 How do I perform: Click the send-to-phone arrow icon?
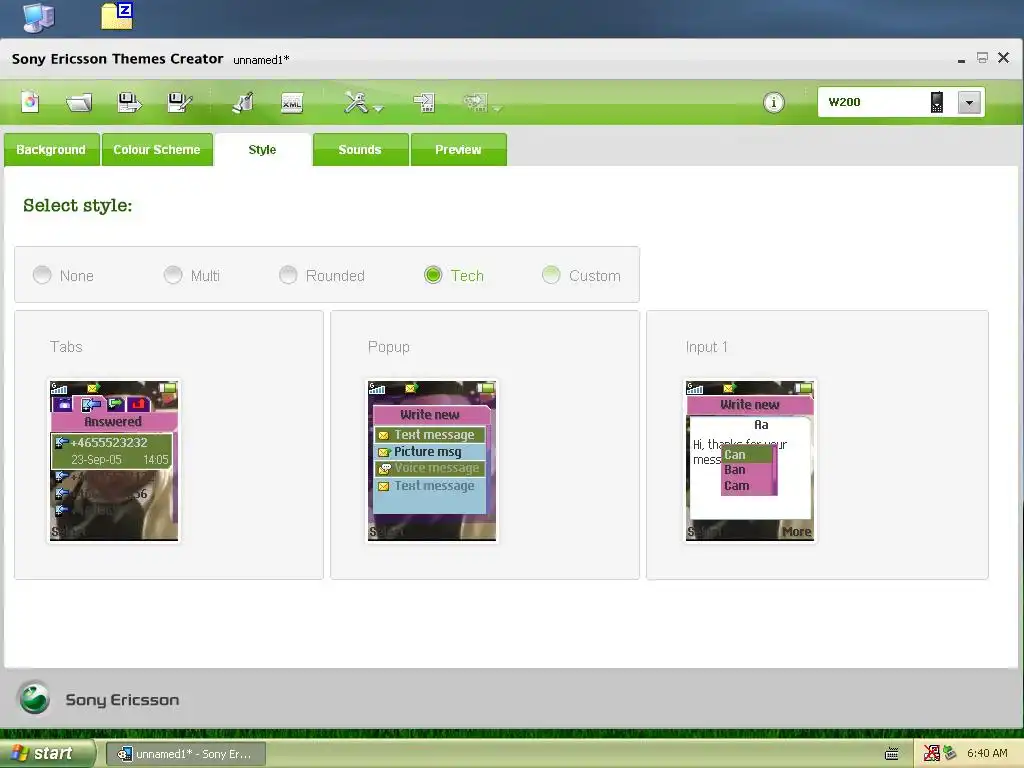pos(424,103)
